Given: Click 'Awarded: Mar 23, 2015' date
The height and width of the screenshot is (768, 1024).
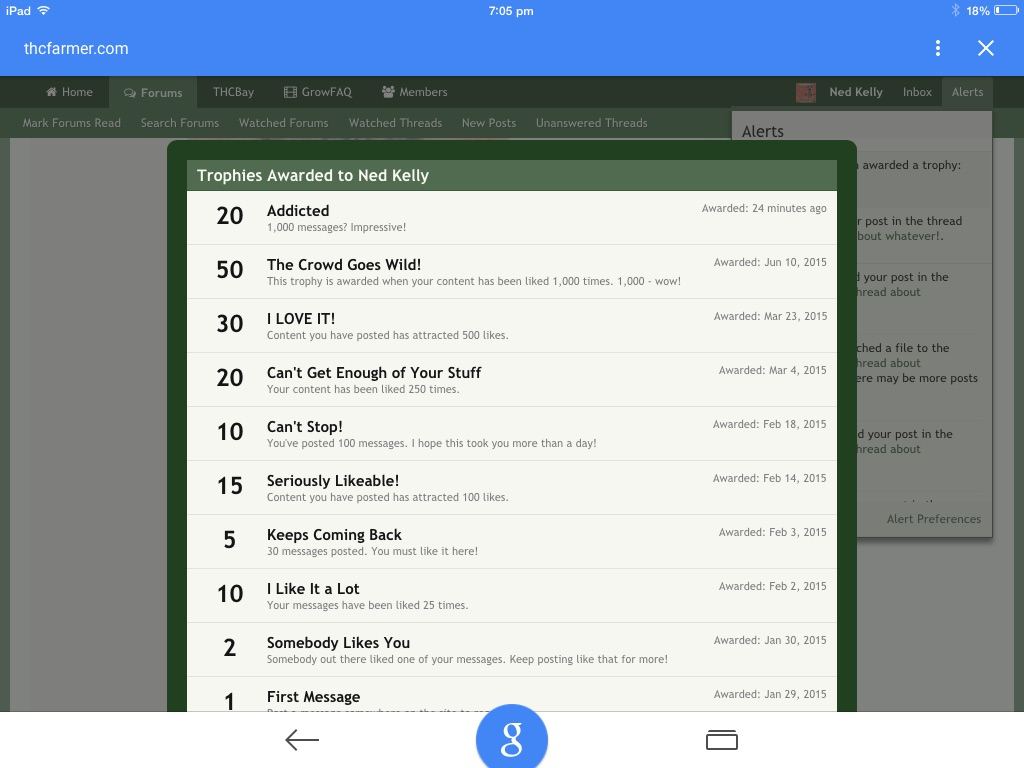Looking at the screenshot, I should [770, 316].
